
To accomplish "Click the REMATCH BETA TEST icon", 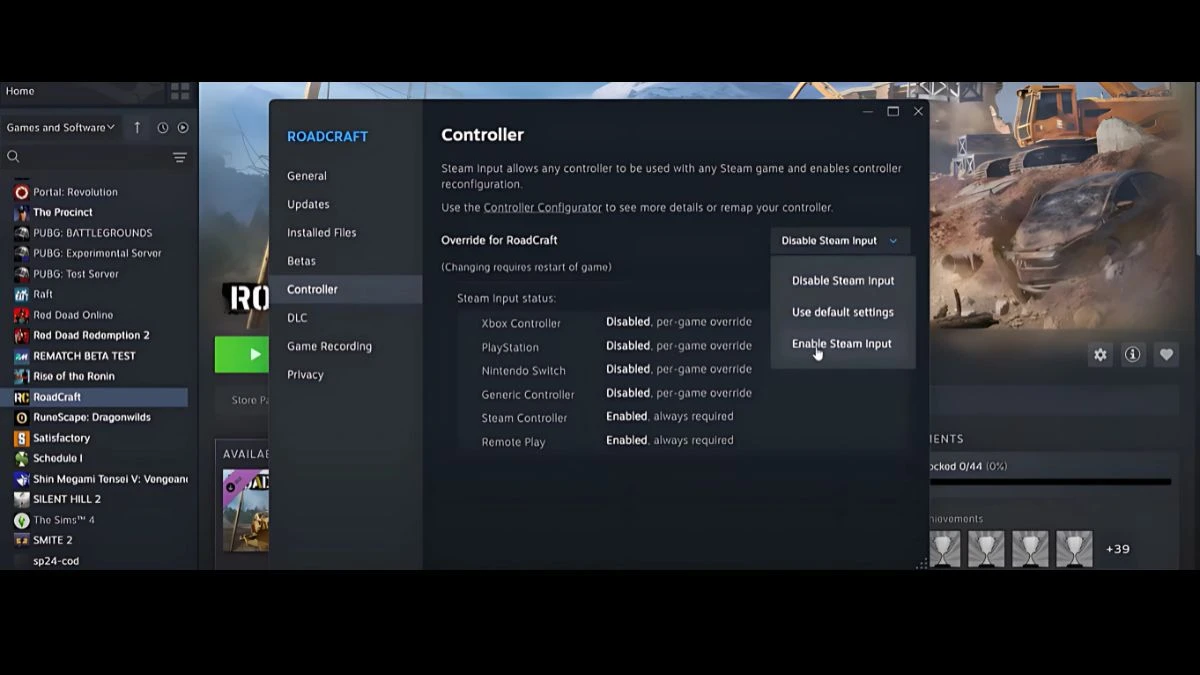I will (21, 356).
